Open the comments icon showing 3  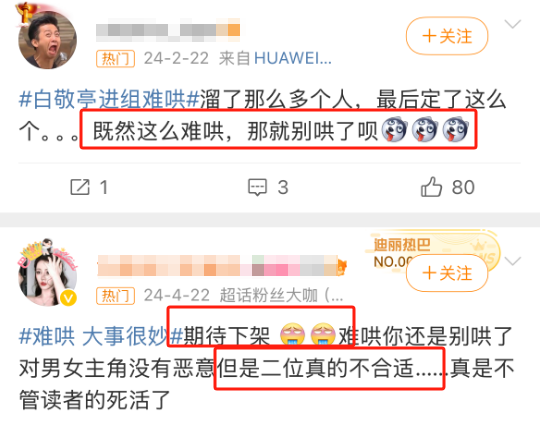point(258,187)
